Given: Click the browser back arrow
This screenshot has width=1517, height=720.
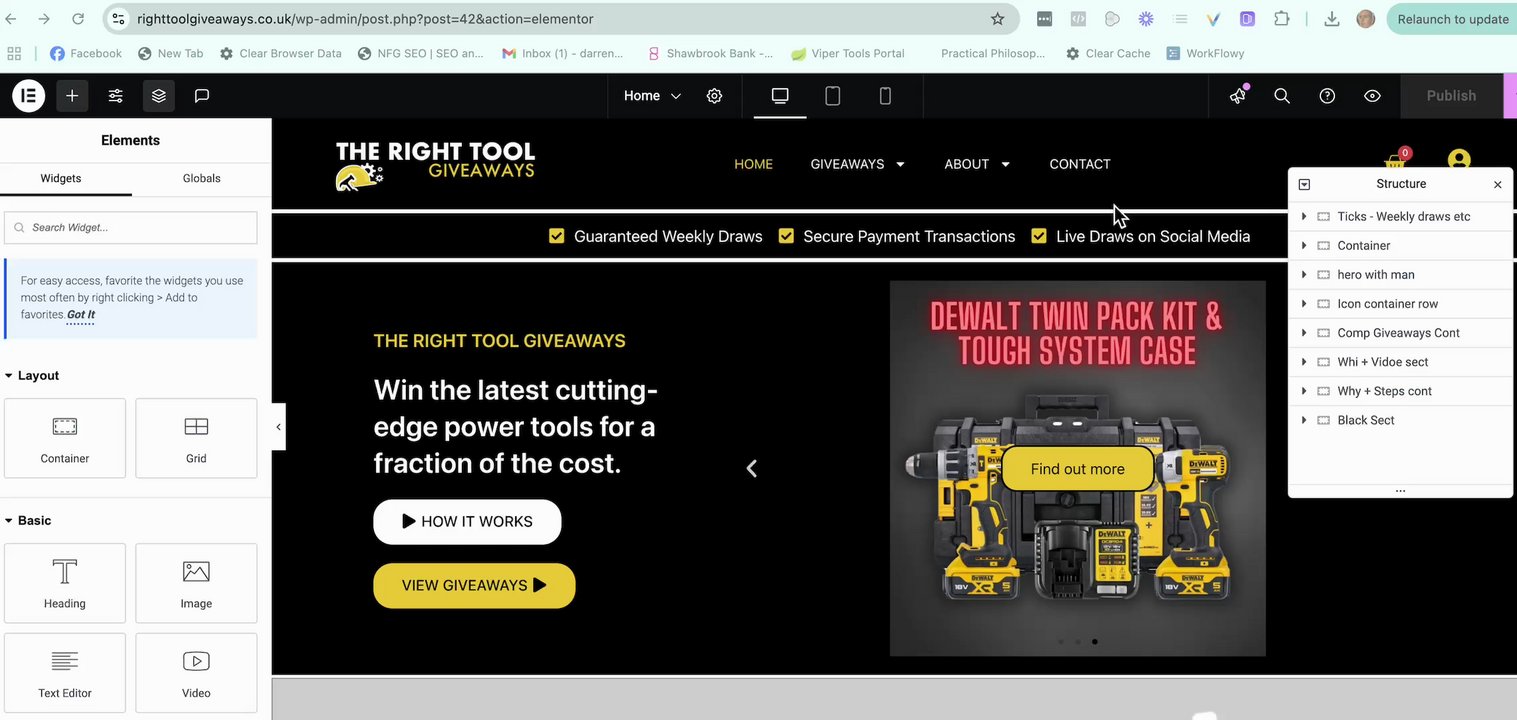Looking at the screenshot, I should pos(11,19).
